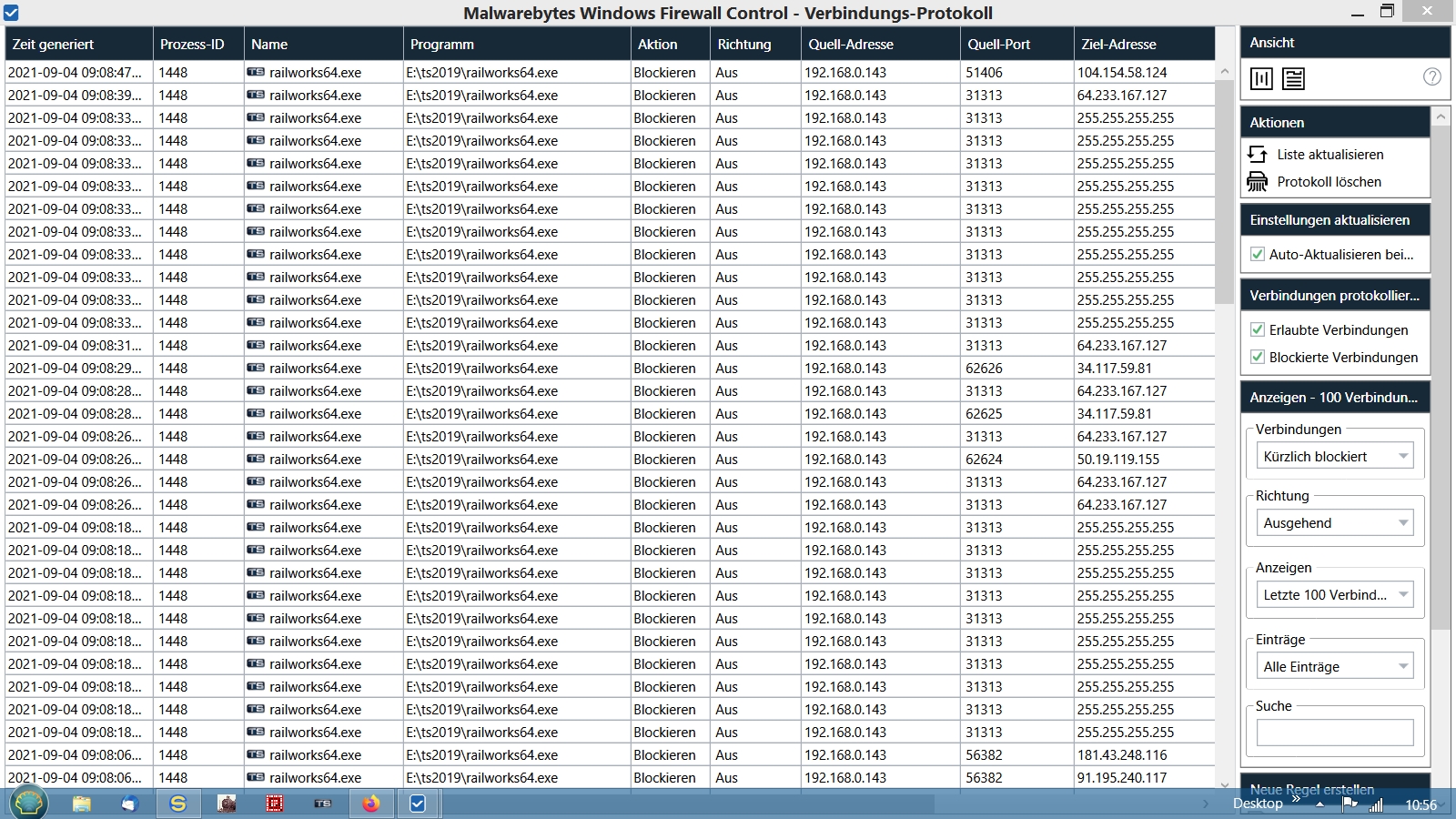Click the source port cell 62624
This screenshot has width=1456, height=819.
pos(1017,459)
